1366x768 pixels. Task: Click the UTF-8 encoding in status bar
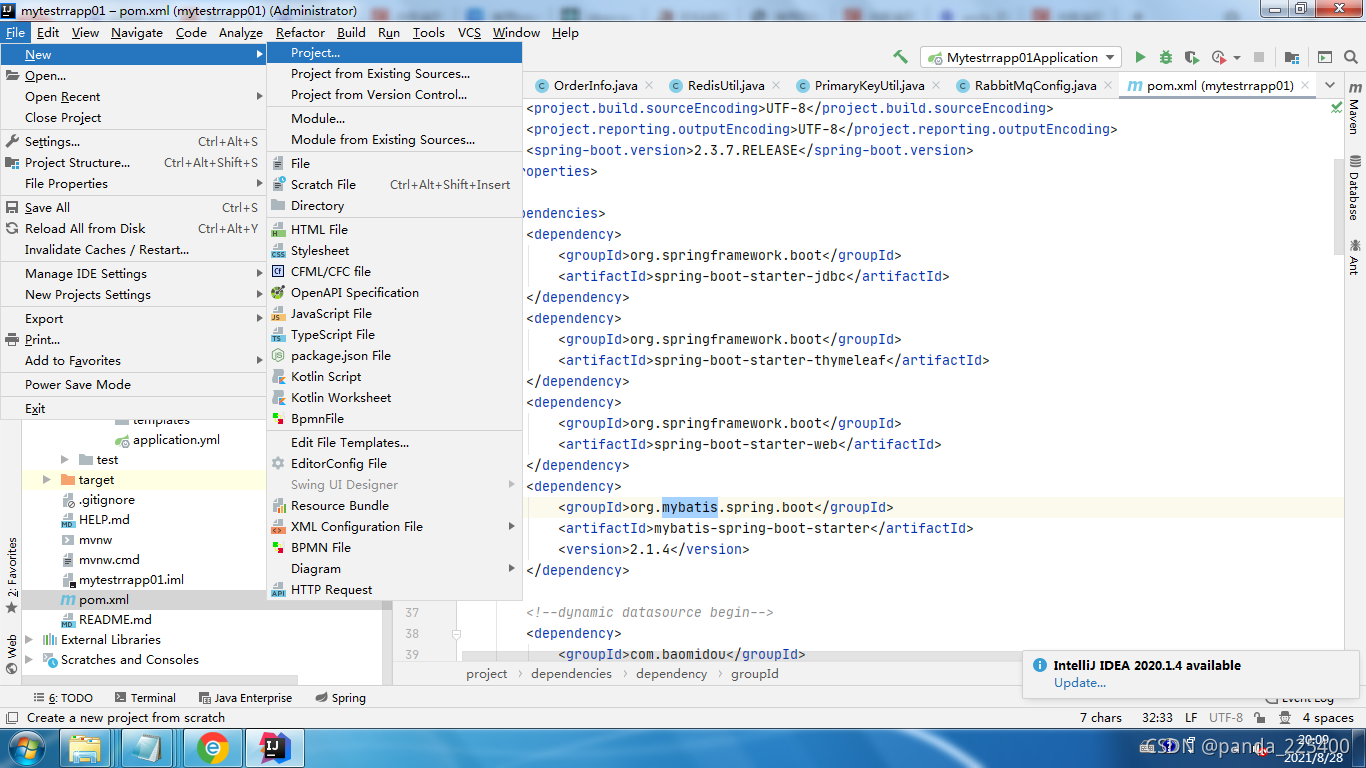point(1226,718)
